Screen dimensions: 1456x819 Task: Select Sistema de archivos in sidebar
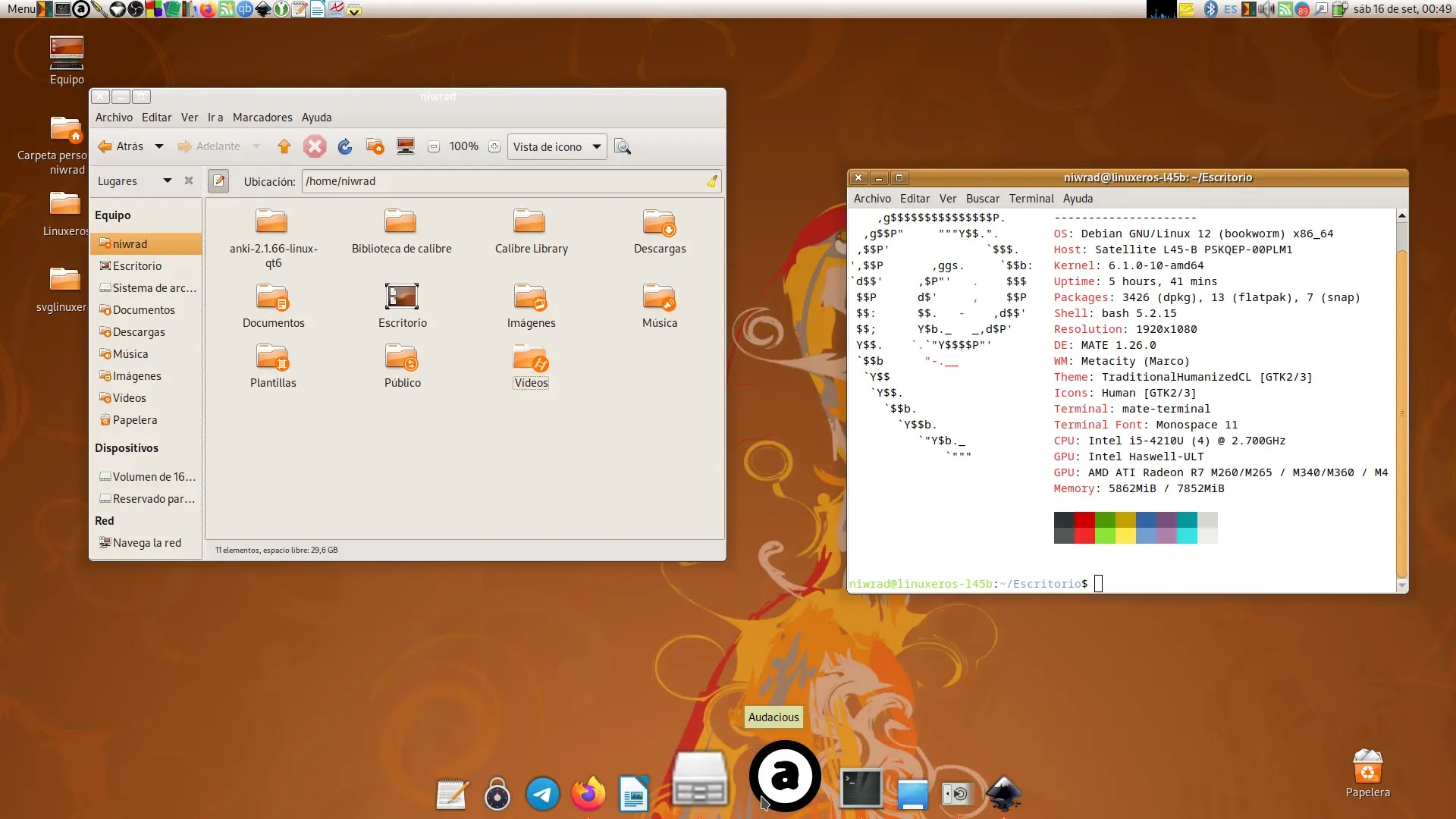146,288
